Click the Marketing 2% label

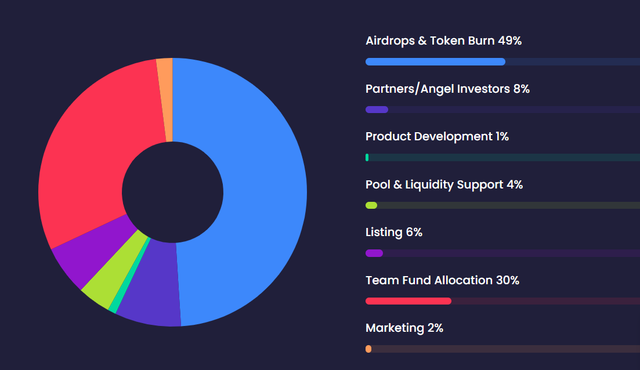404,328
